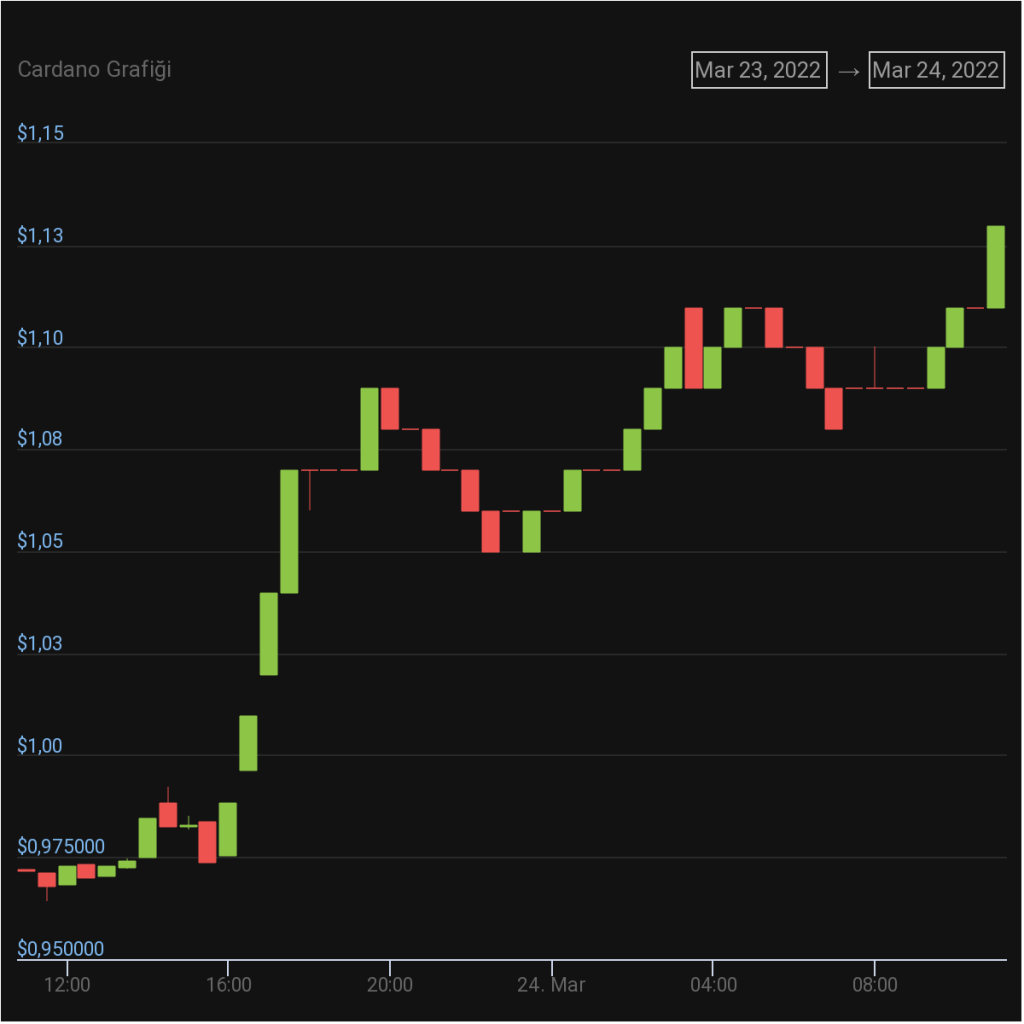Select the 16:00 time axis label
The width and height of the screenshot is (1024, 1024).
(229, 985)
